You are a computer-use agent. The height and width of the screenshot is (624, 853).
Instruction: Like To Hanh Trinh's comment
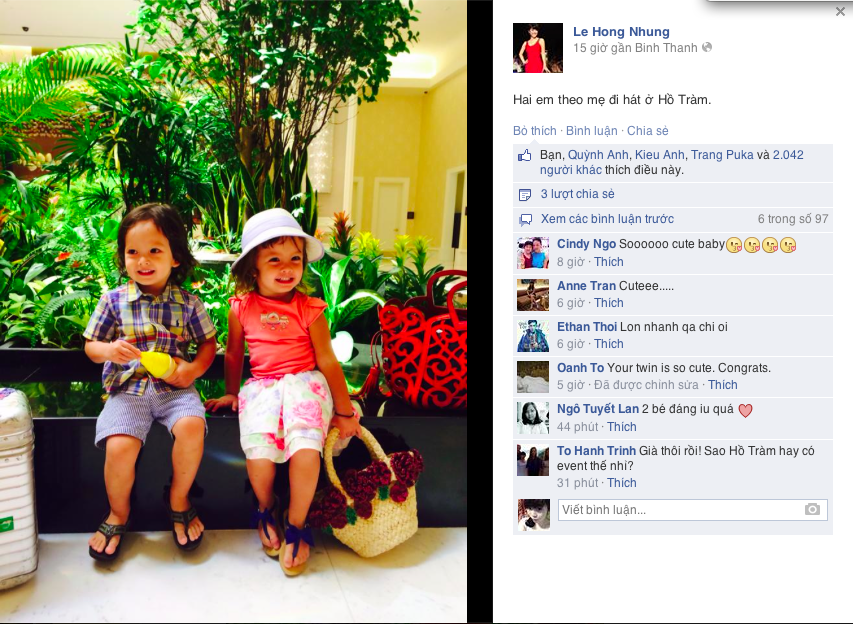[621, 483]
